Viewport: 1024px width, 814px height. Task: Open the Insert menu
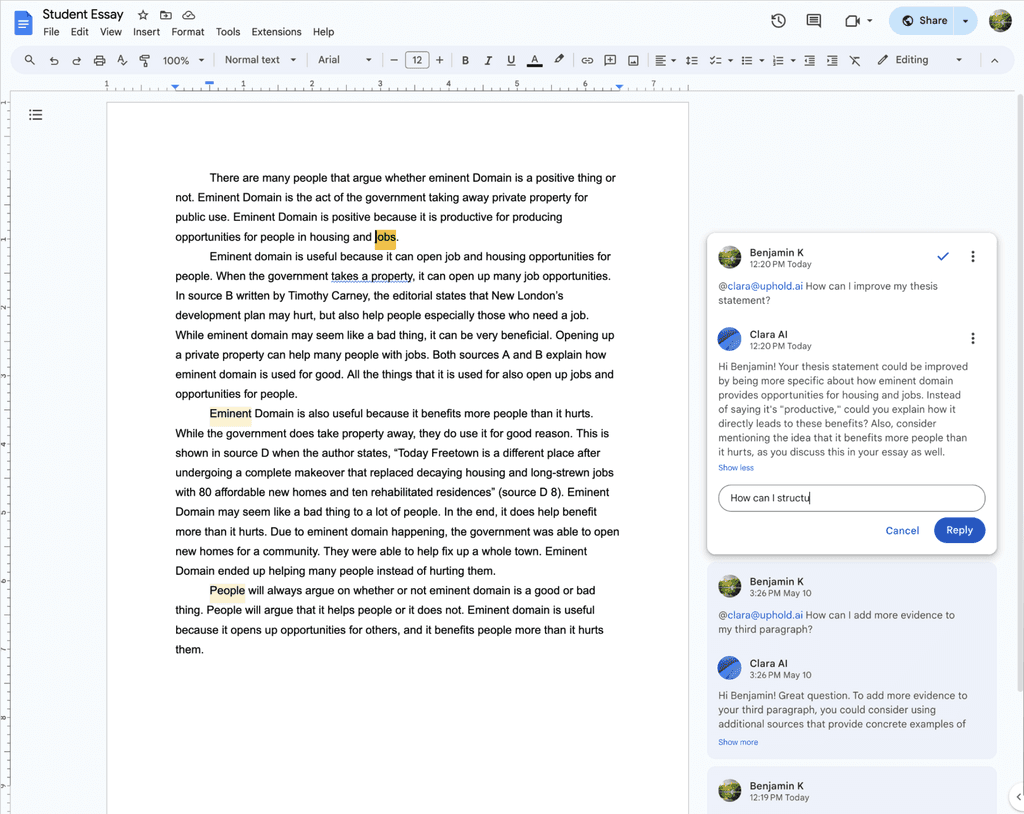[146, 31]
